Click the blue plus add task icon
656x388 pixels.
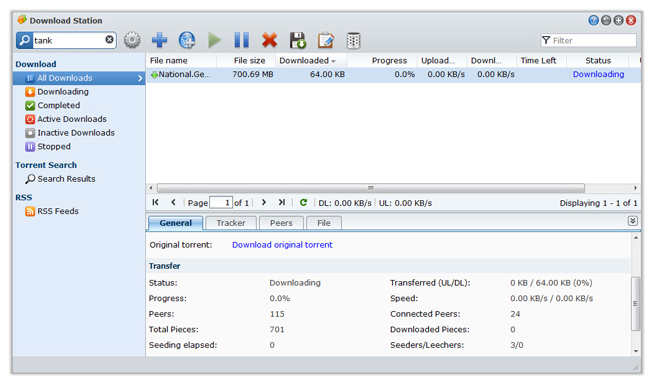(159, 40)
